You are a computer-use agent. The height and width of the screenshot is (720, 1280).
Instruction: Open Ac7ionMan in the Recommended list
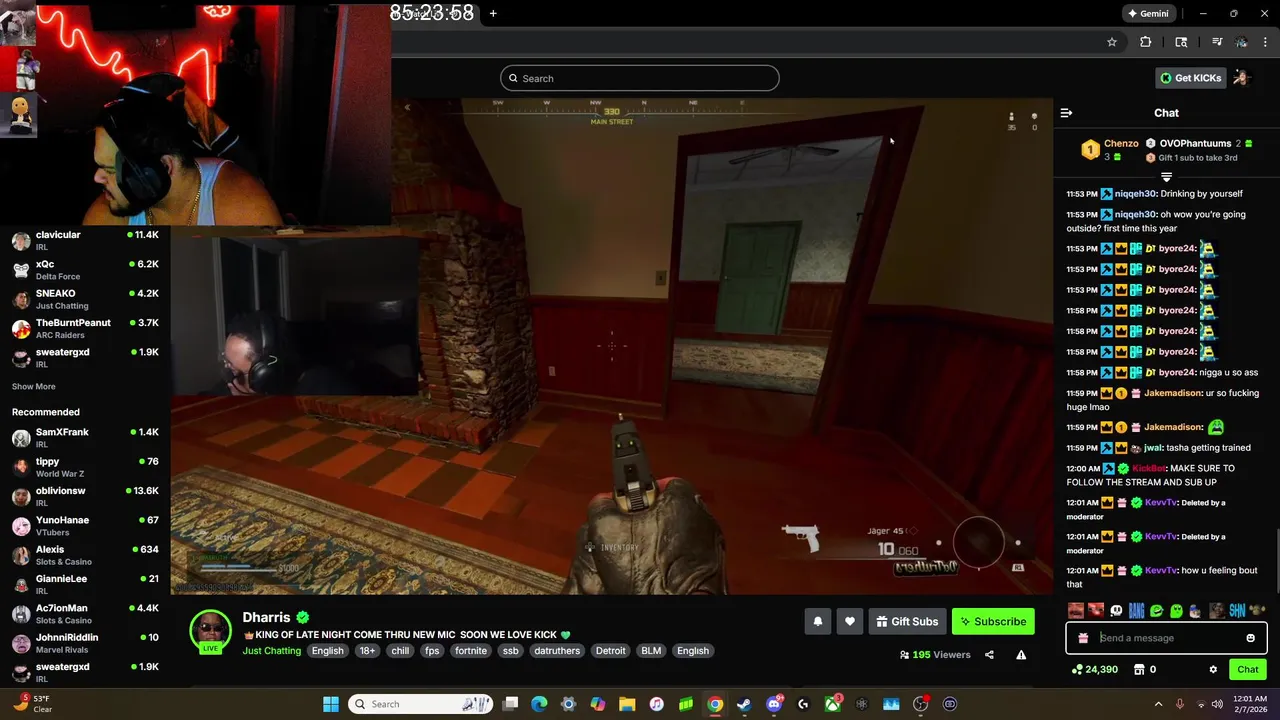pos(85,614)
